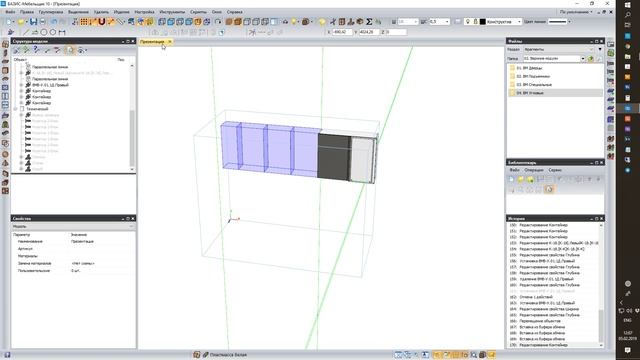Screen dimensions: 640x360
Task: Click the Наименование value Презентация
Action: pos(82,242)
